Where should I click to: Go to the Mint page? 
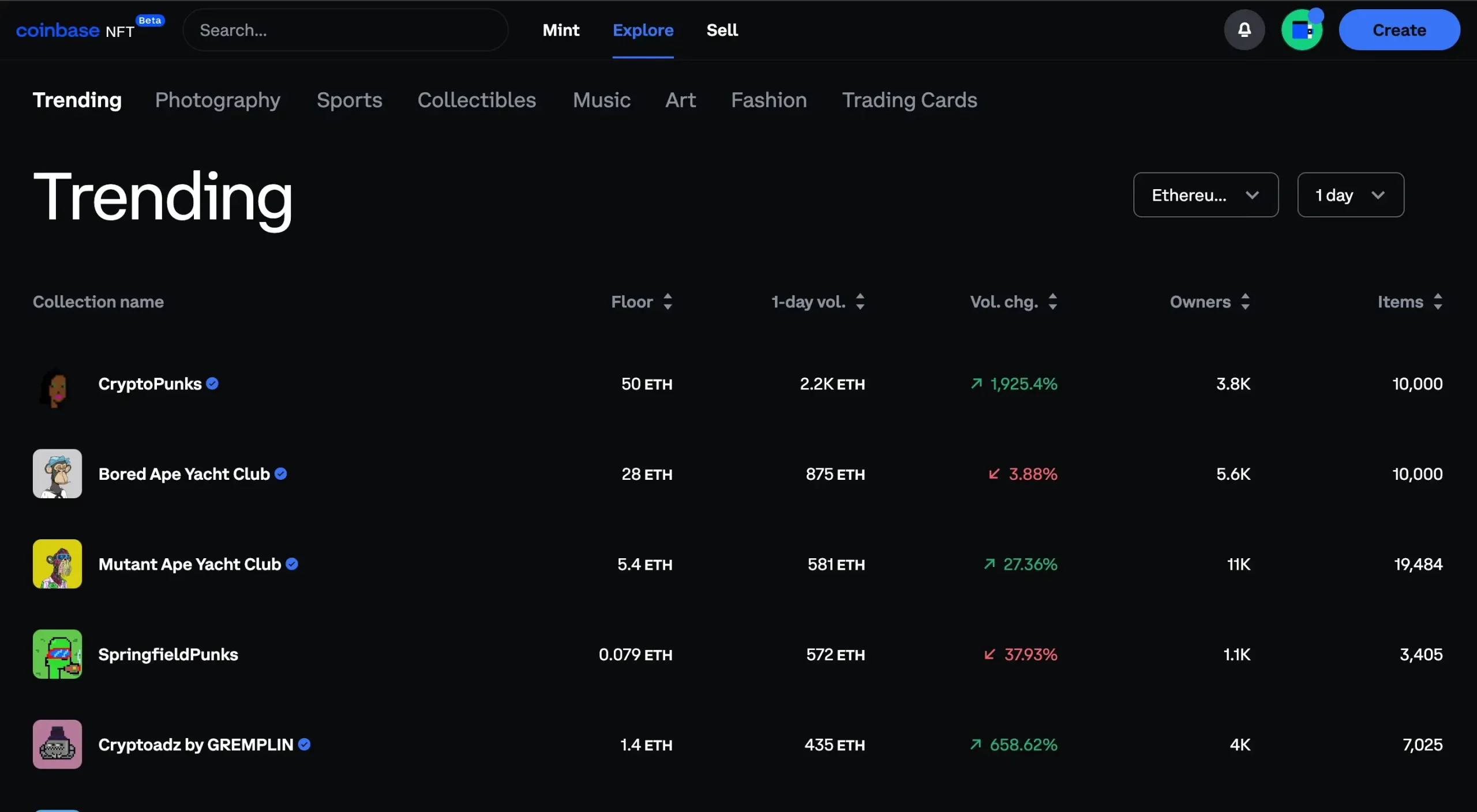561,30
